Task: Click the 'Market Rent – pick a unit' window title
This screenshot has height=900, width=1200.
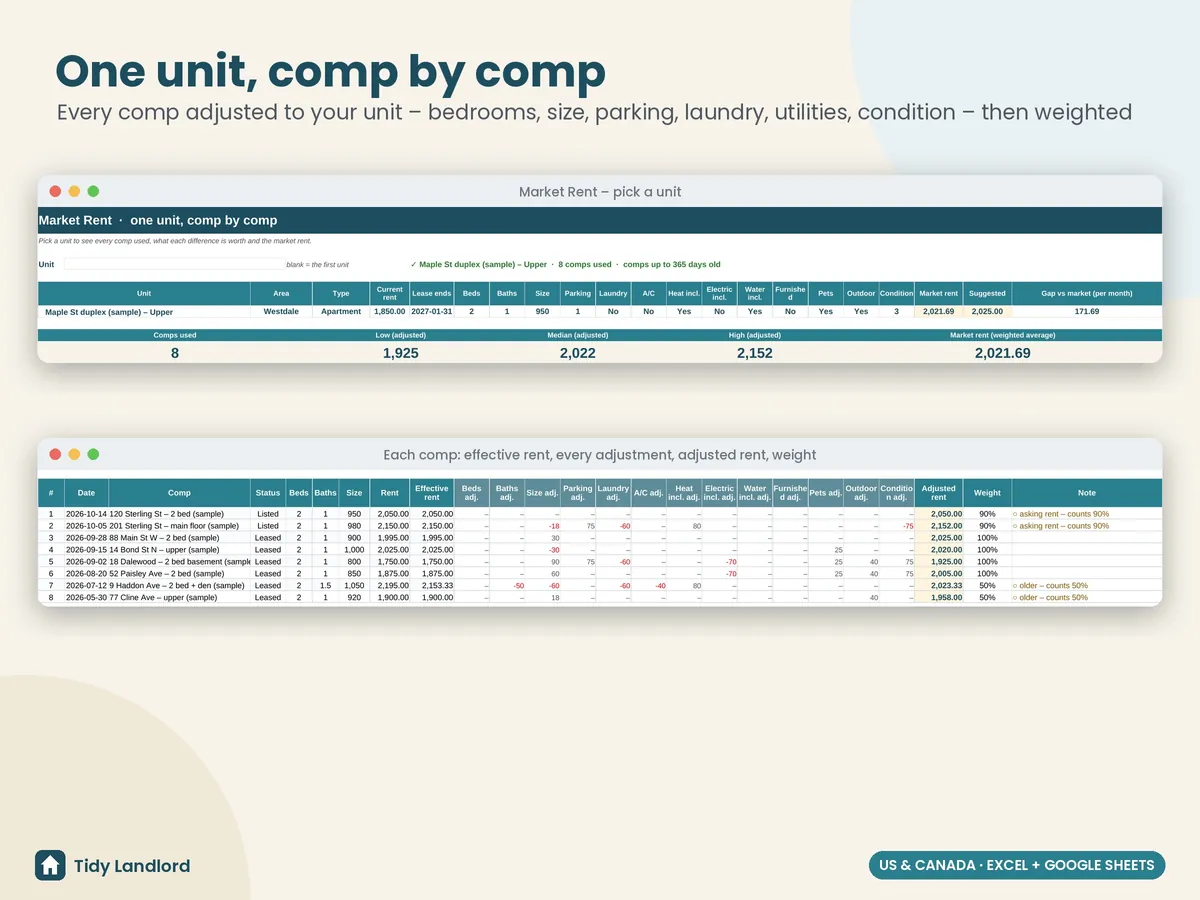Action: coord(600,191)
